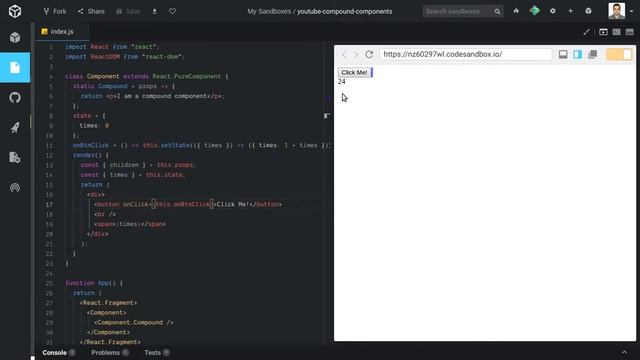
Task: Click the green patron icon in header
Action: pos(534,11)
